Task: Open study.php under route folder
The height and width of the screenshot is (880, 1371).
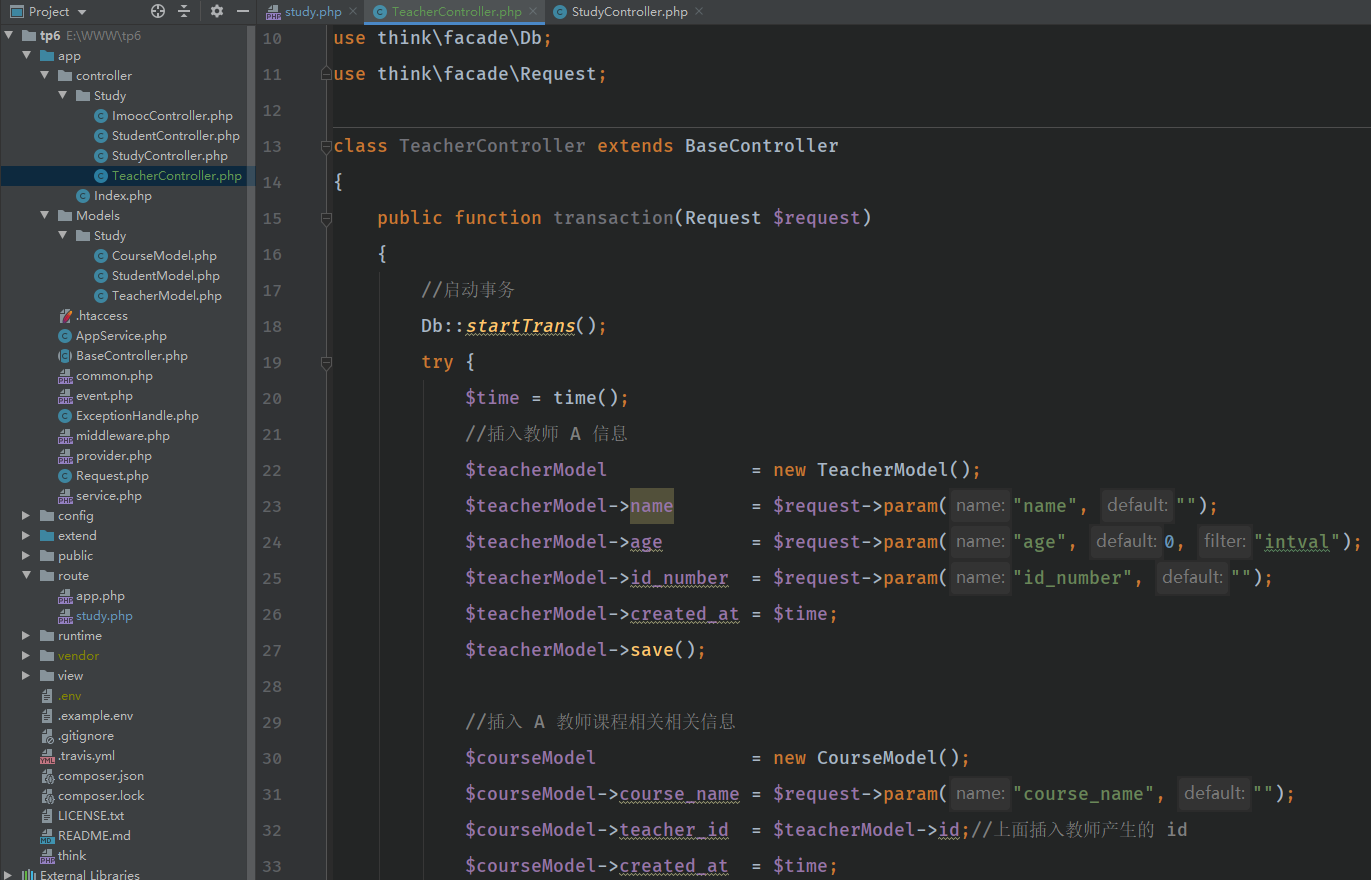Action: (x=104, y=616)
